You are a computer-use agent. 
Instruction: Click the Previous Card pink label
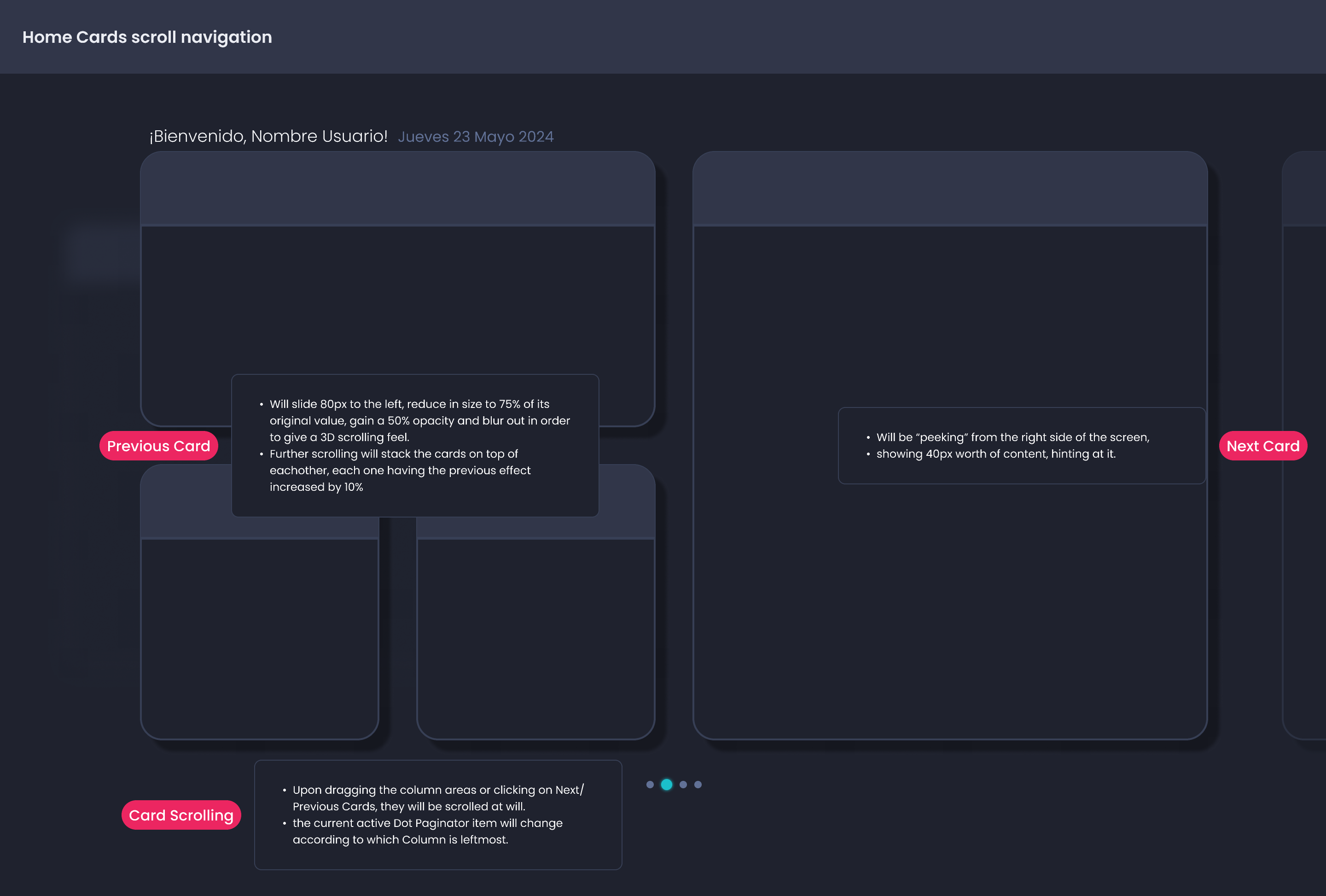(159, 446)
